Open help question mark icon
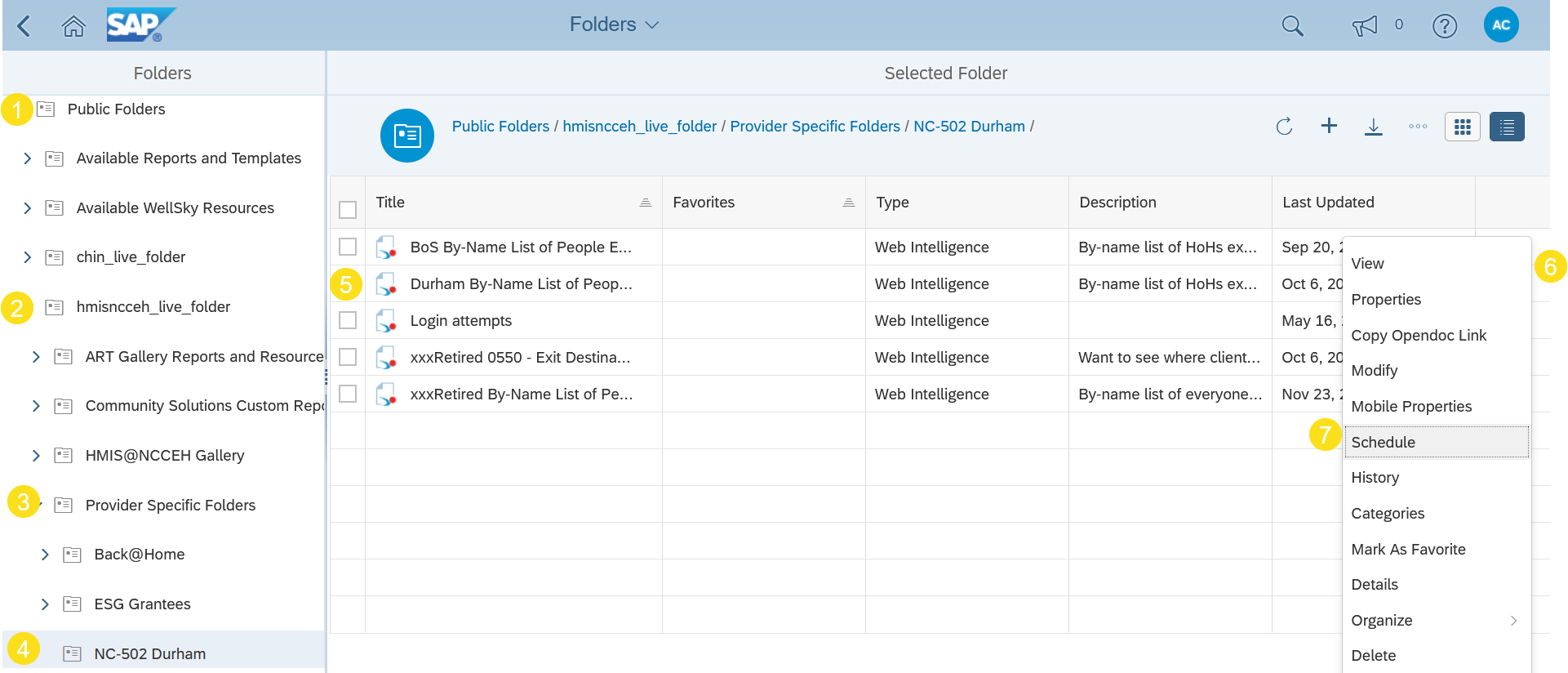This screenshot has width=1568, height=673. coord(1444,26)
